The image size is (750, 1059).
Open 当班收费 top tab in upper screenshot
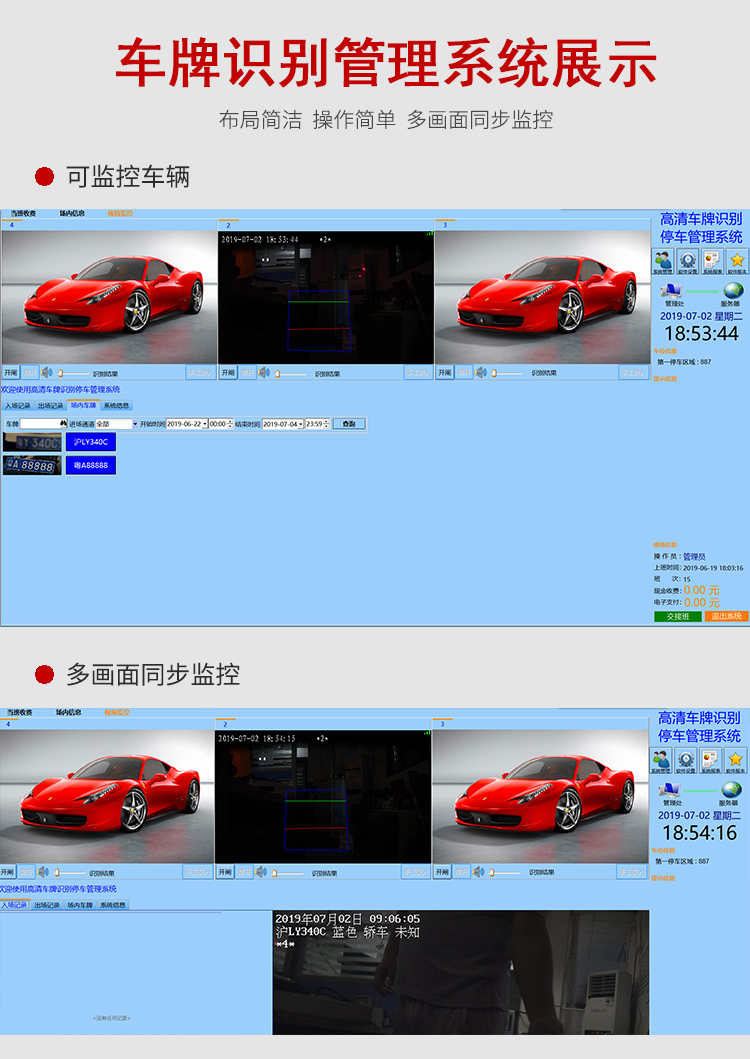22,213
